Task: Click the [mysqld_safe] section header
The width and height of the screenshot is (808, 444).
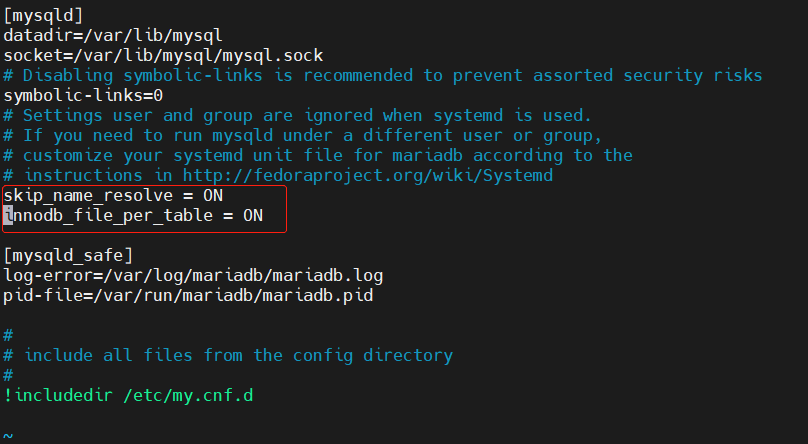Action: [68, 255]
